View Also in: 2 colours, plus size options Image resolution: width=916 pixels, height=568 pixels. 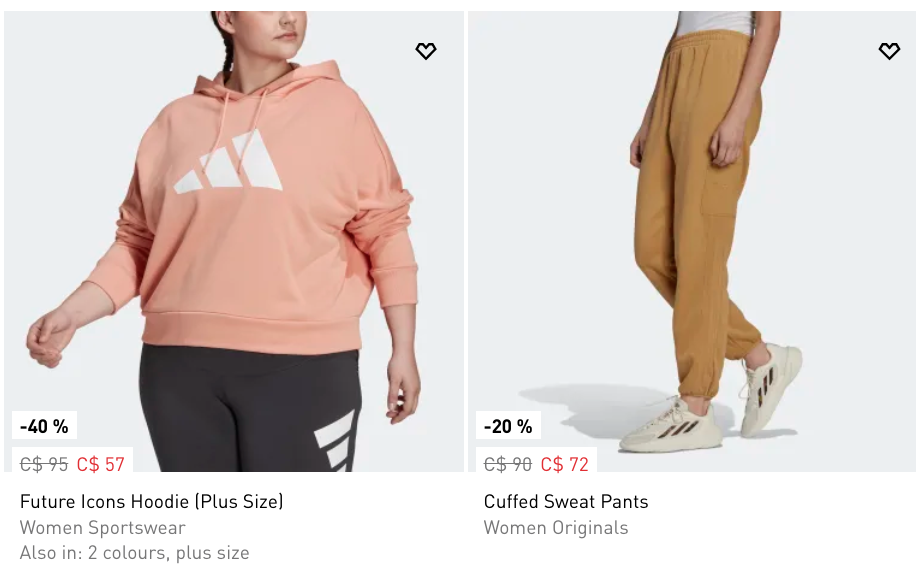coord(134,552)
